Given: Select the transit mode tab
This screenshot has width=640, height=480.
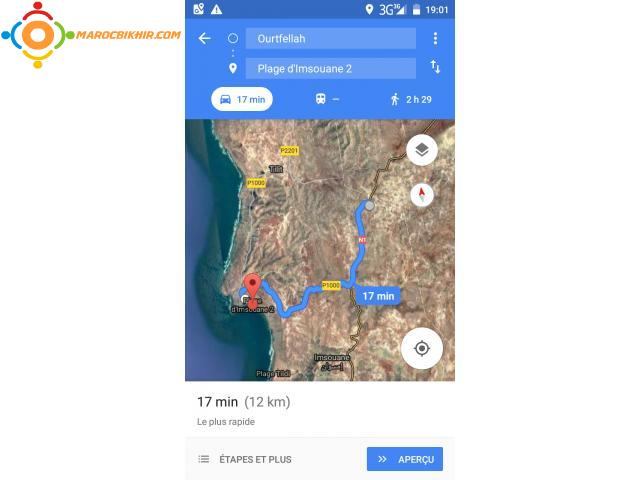Looking at the screenshot, I should tap(327, 99).
